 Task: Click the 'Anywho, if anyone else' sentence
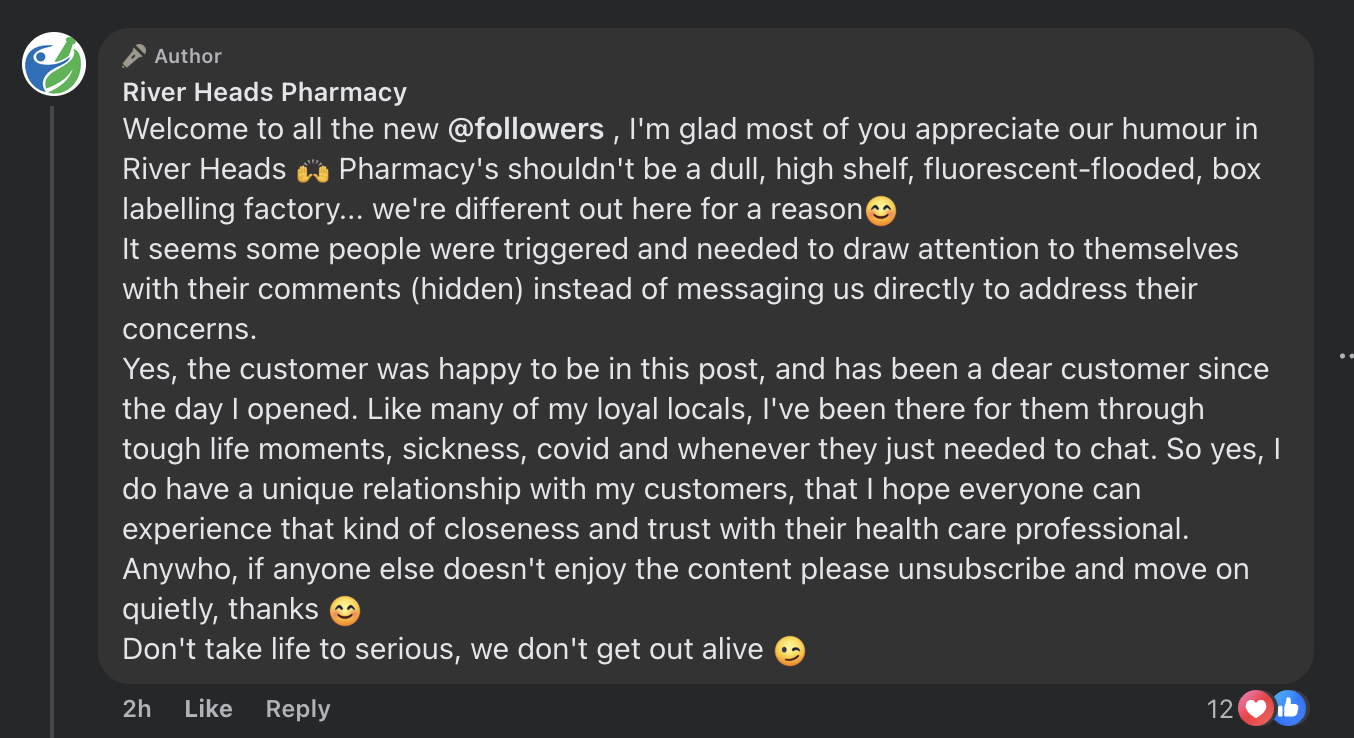coord(686,569)
